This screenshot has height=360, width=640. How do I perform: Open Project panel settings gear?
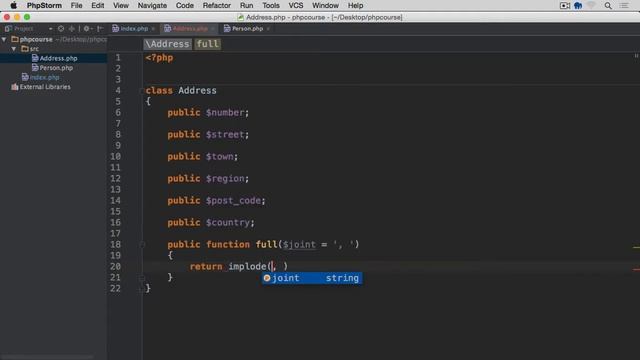point(87,29)
